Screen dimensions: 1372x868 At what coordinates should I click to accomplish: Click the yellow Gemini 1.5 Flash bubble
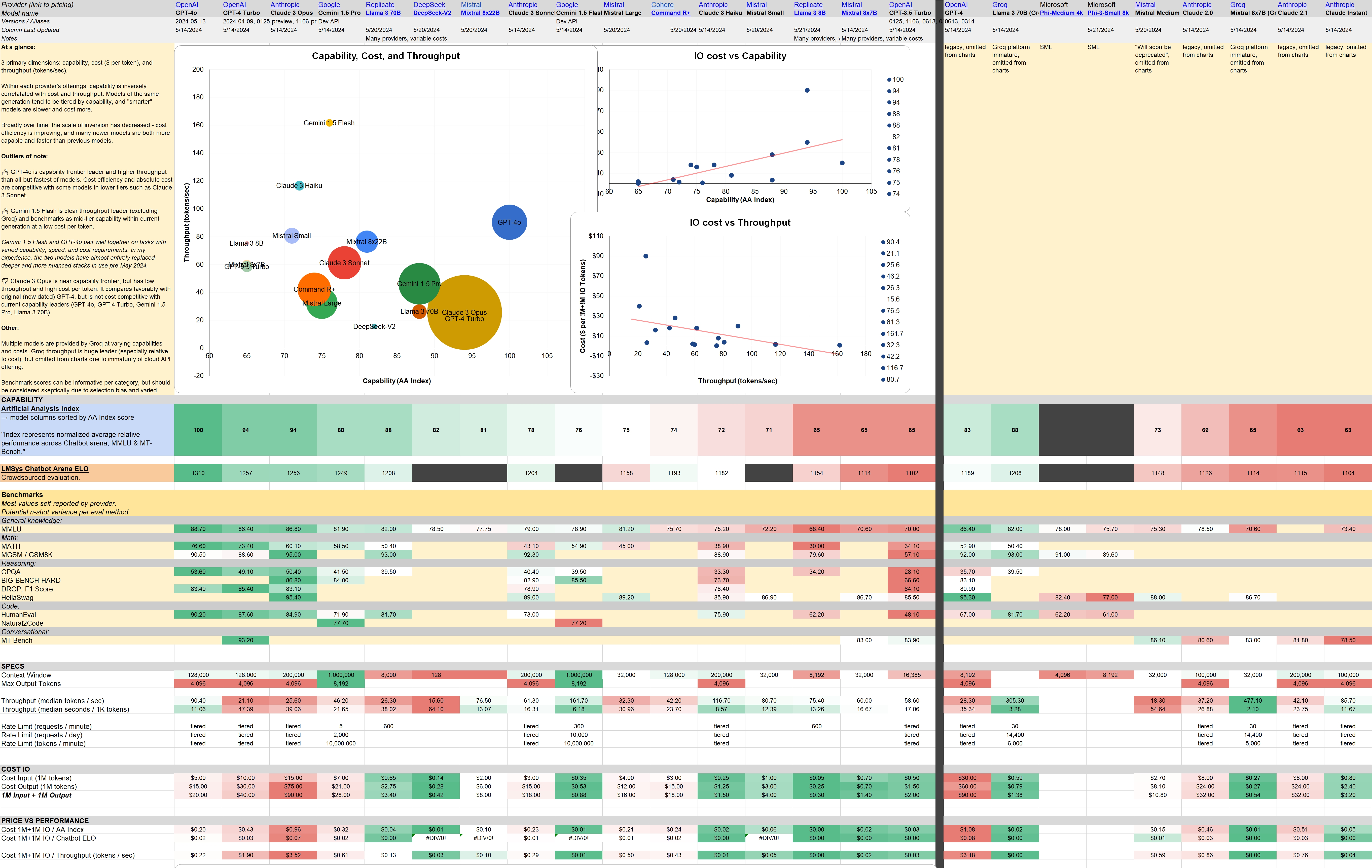329,123
